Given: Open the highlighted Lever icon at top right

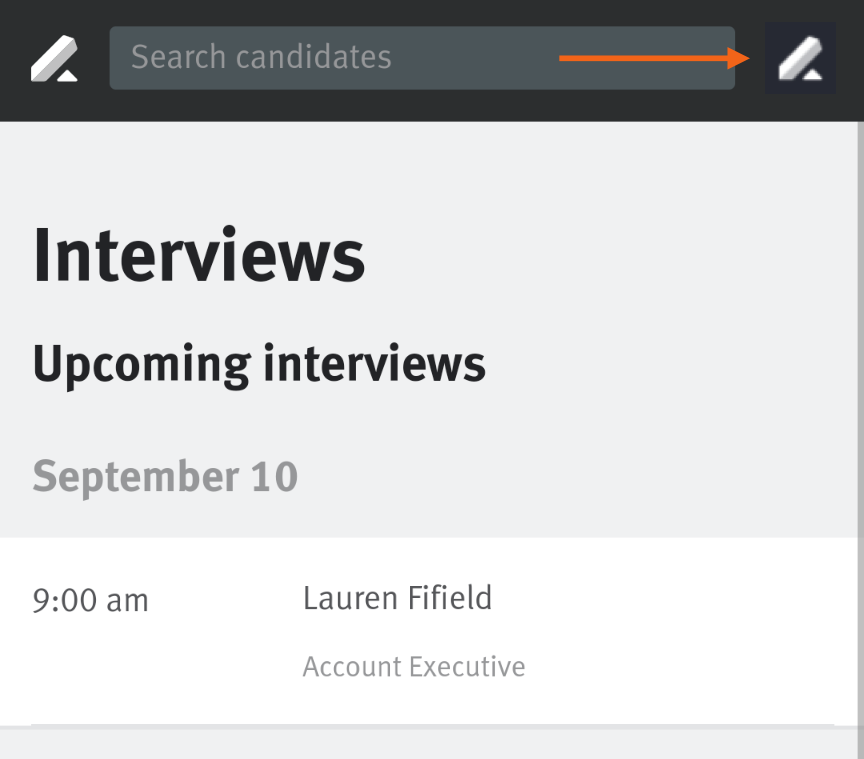Looking at the screenshot, I should pos(800,58).
